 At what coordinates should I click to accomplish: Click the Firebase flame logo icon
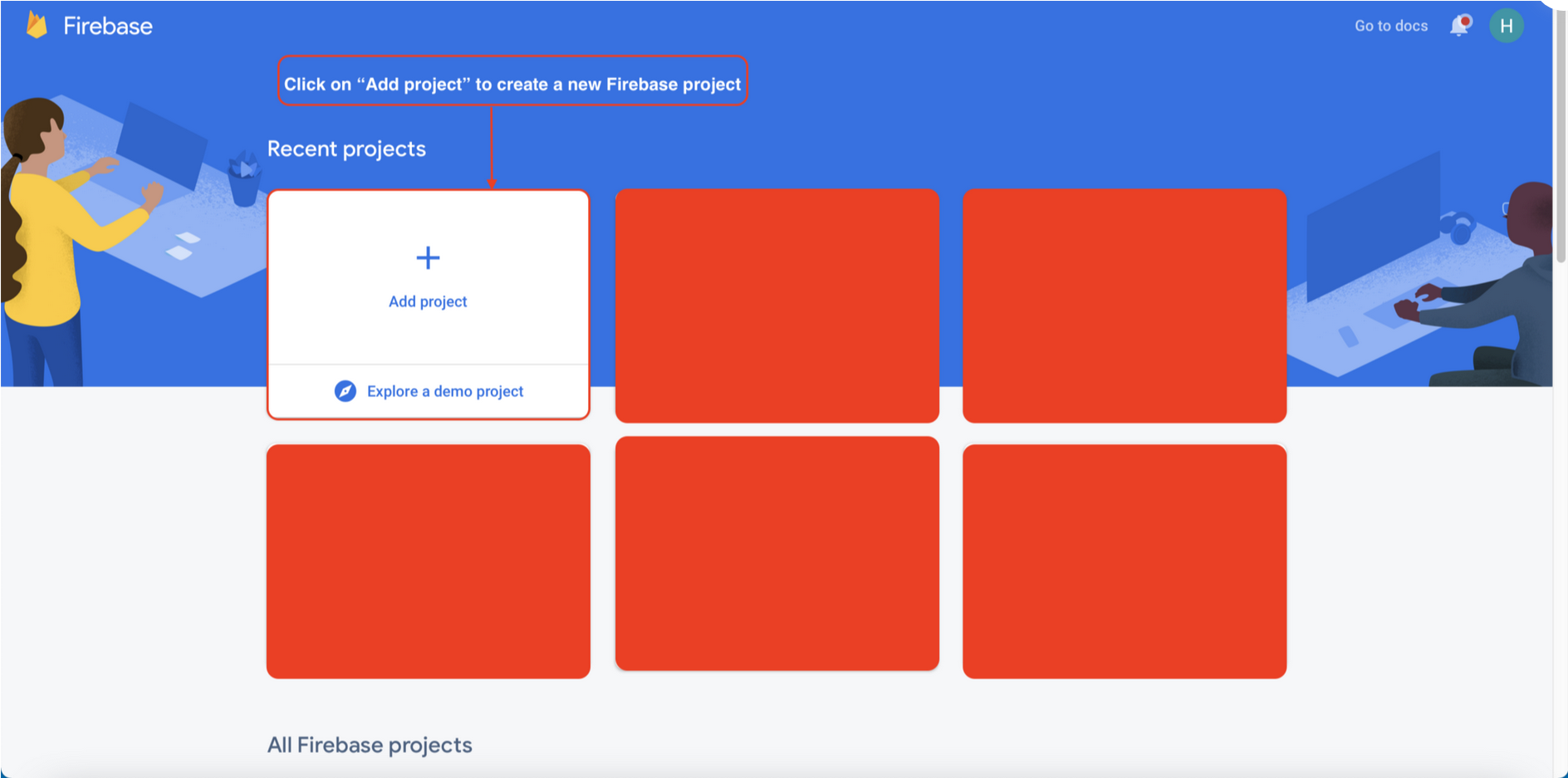pyautogui.click(x=37, y=25)
